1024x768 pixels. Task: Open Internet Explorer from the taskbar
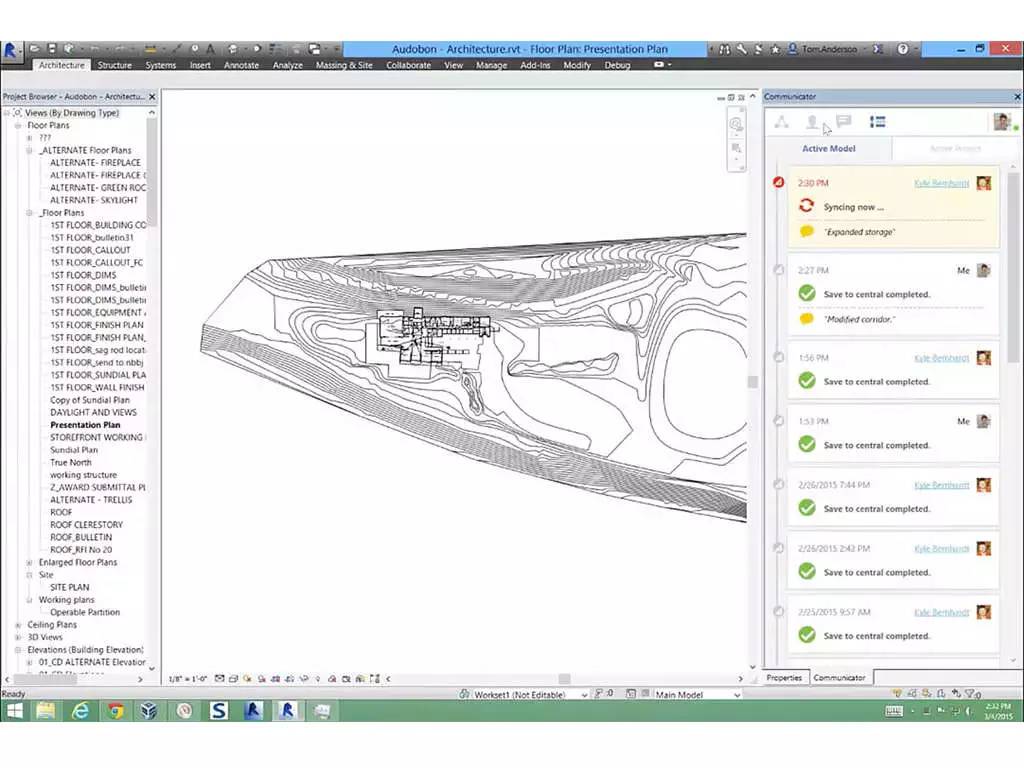pos(81,711)
